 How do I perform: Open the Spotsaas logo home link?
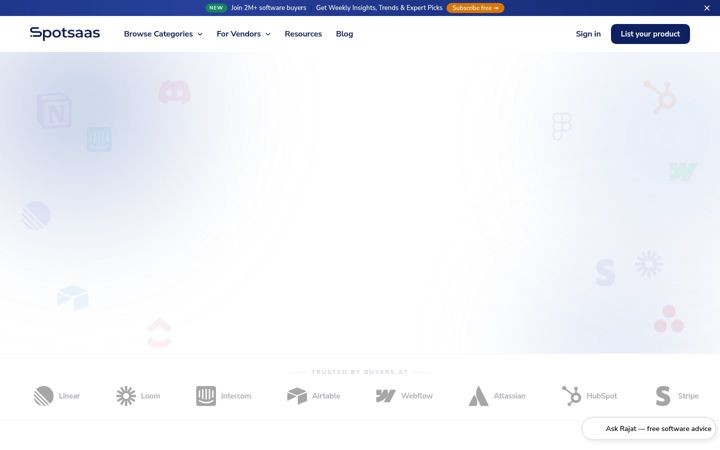tap(65, 33)
